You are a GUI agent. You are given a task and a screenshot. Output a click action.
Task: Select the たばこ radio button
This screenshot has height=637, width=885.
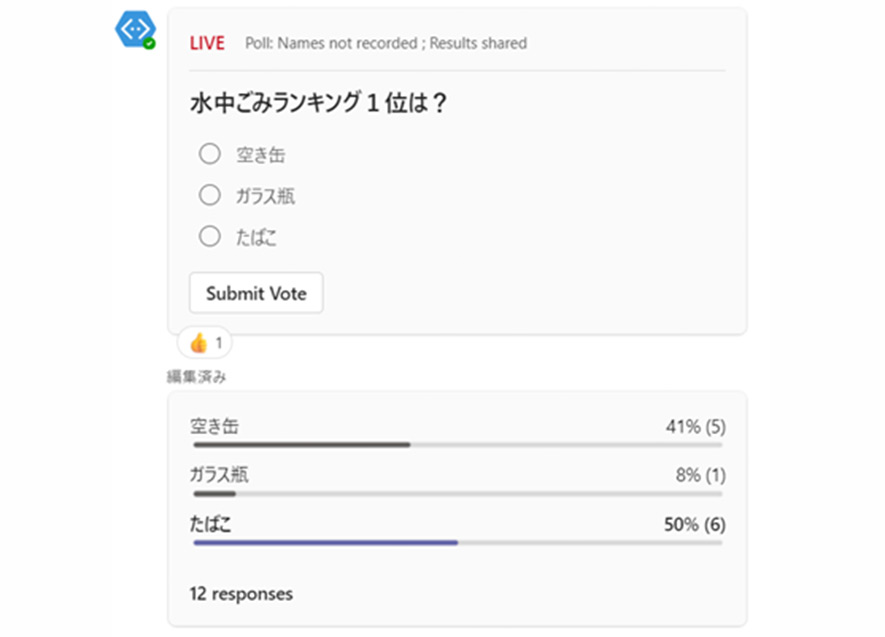click(x=209, y=237)
